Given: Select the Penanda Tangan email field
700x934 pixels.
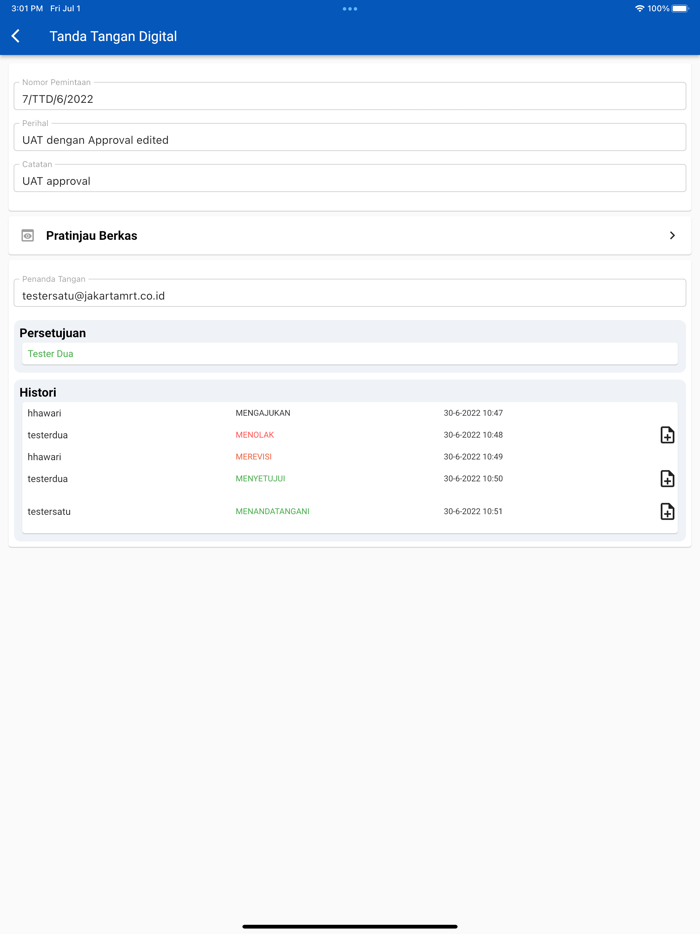Looking at the screenshot, I should click(x=350, y=295).
